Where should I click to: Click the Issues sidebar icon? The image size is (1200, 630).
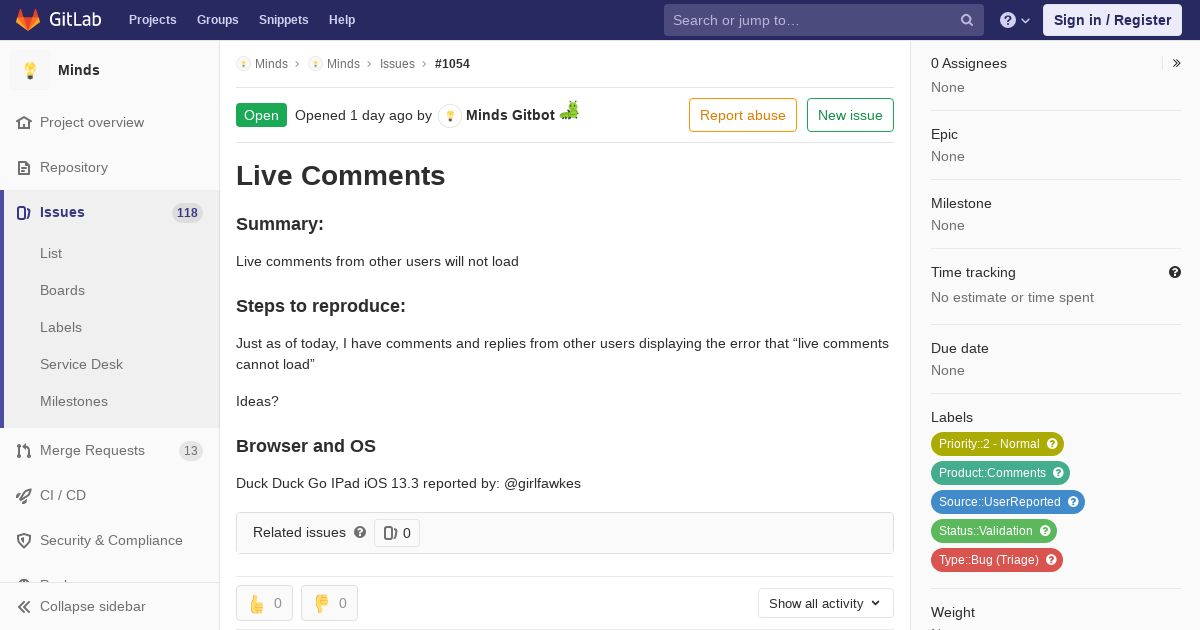click(x=24, y=212)
